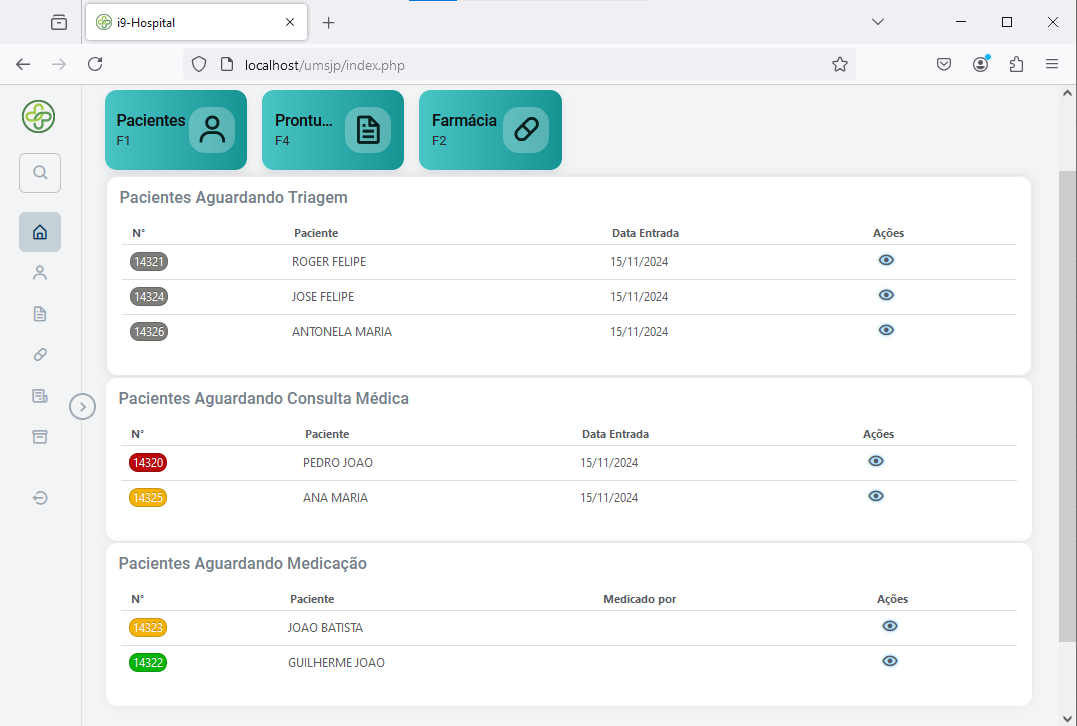
Task: Click the Pacientes Aguardando Consulta Médica heading
Action: coord(264,398)
